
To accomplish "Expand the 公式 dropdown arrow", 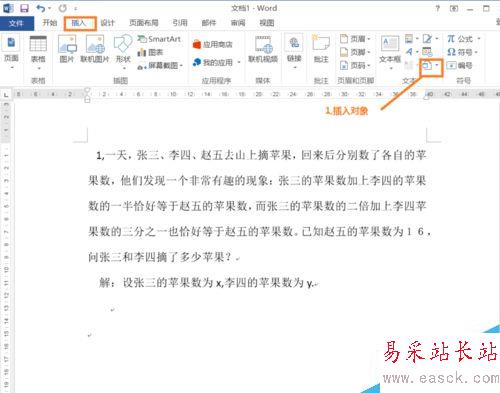I will click(479, 39).
